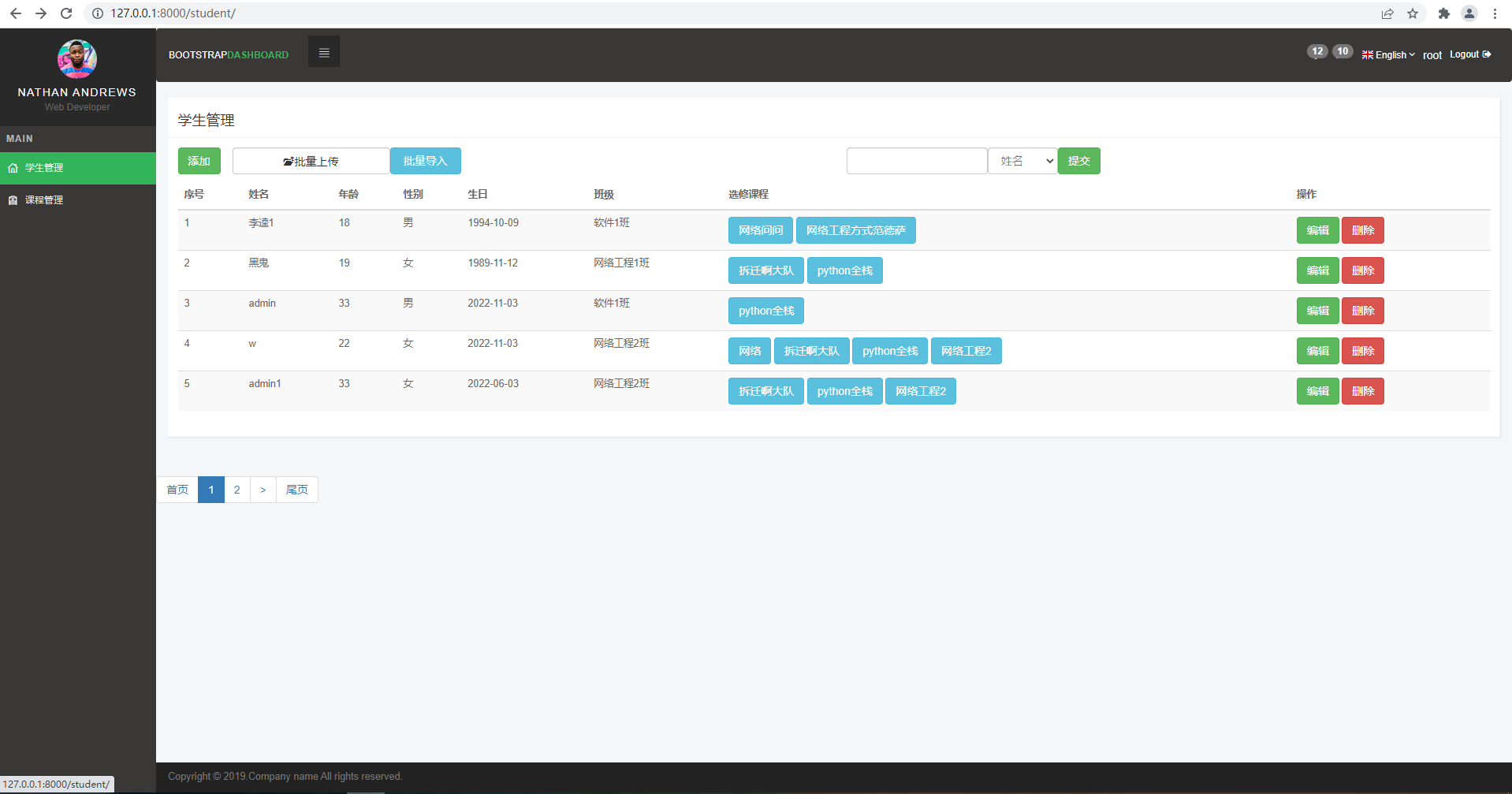Open Chrome three-dot menu
Image resolution: width=1512 pixels, height=794 pixels.
[1495, 13]
